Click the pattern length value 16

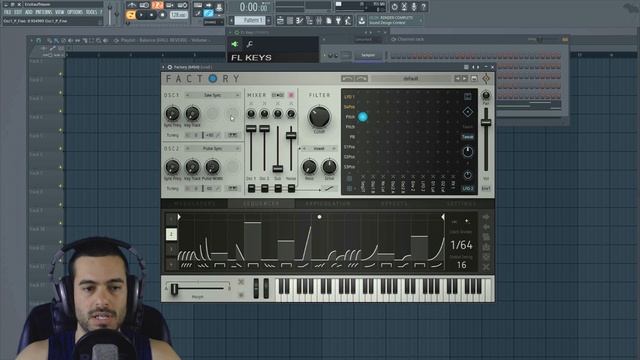462,265
